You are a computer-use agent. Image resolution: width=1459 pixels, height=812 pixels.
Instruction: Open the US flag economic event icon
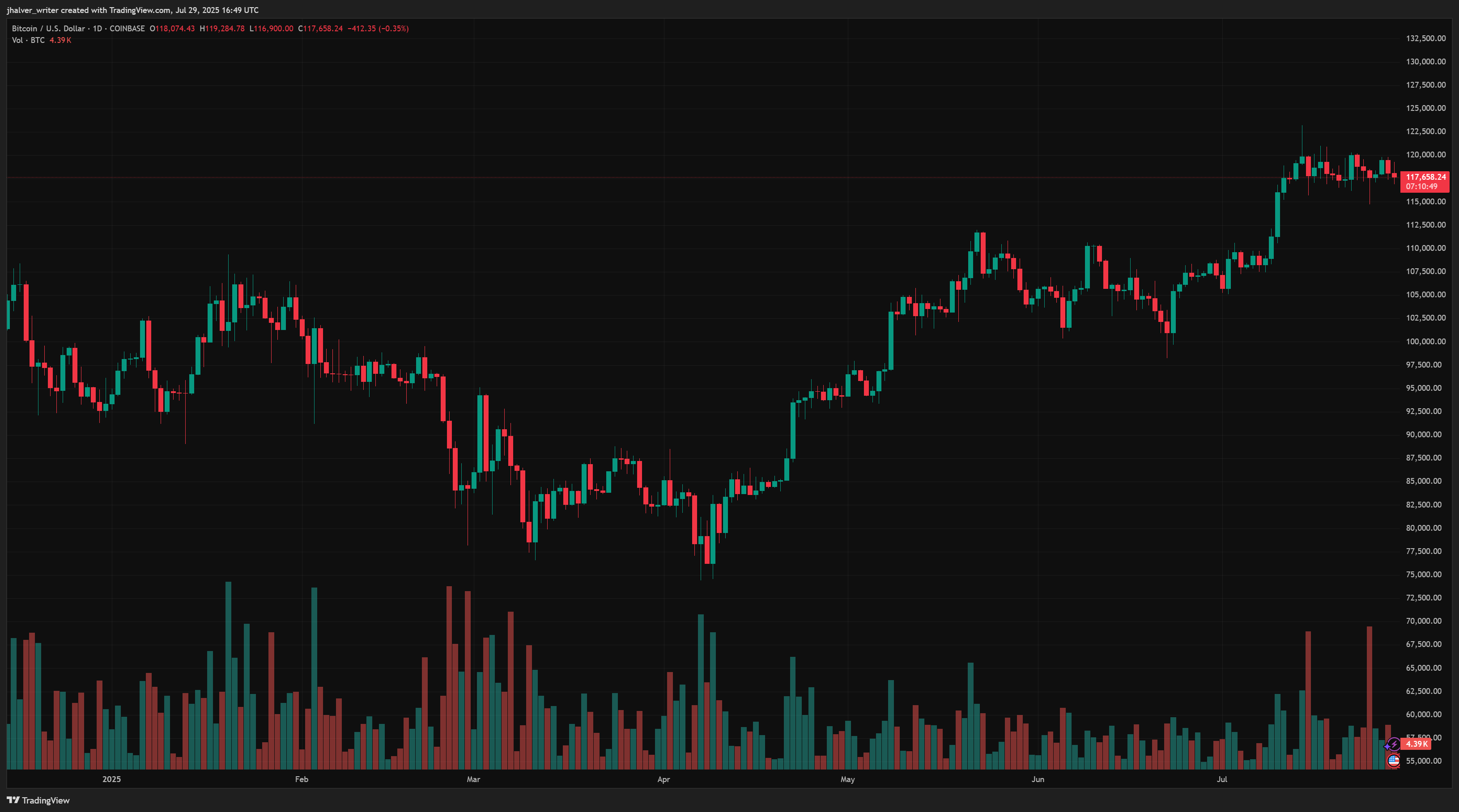[1393, 761]
